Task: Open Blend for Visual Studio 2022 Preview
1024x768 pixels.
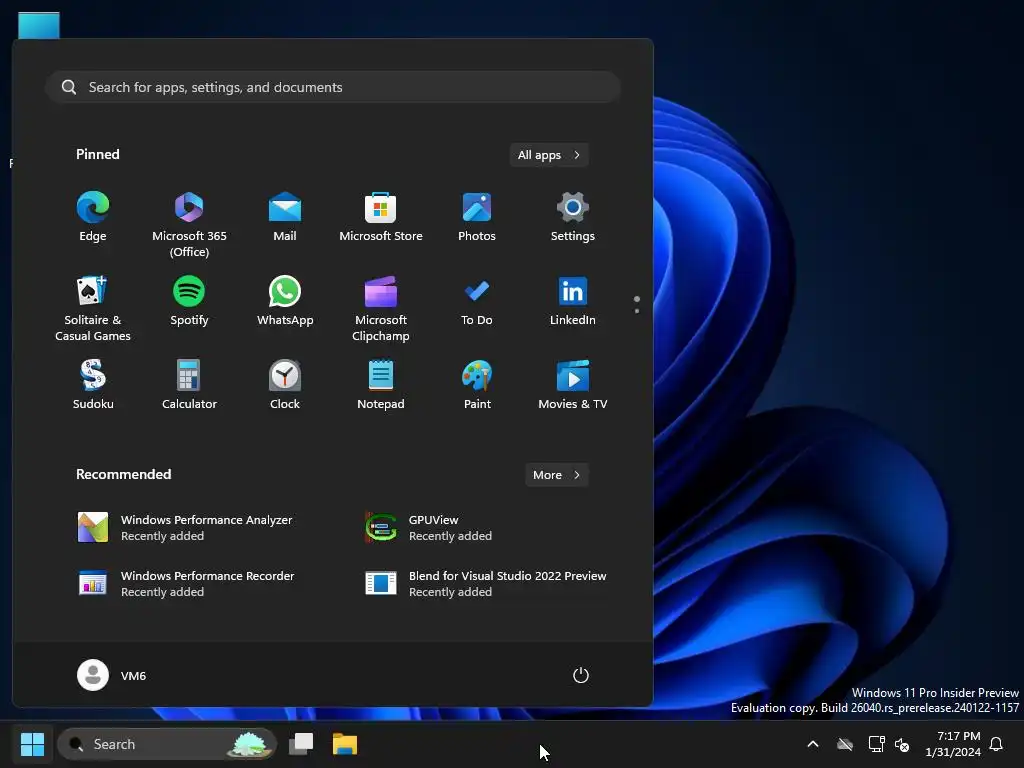Action: [x=486, y=584]
